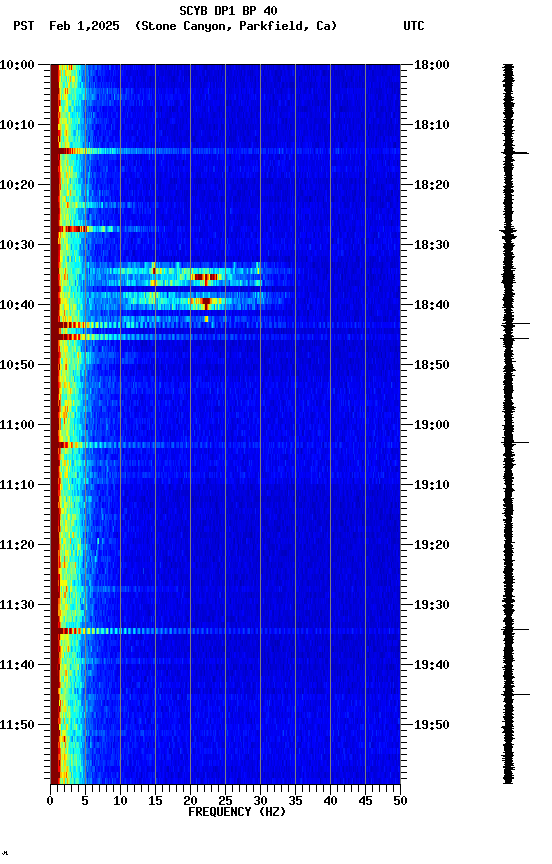Click the 18:20 UTC time label
552x864 pixels.
[x=432, y=185]
